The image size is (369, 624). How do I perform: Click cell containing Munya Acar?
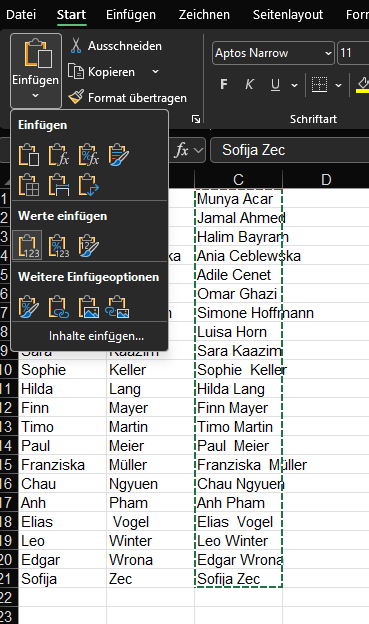(238, 199)
